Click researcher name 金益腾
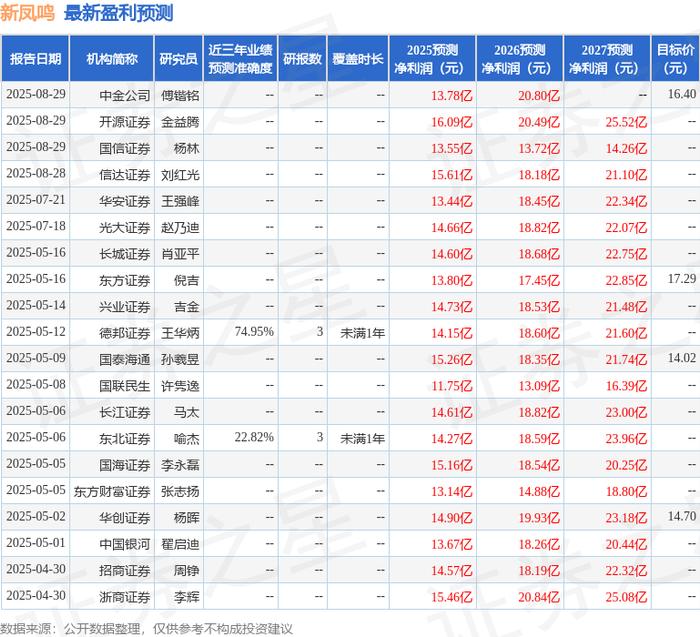This screenshot has width=700, height=637. click(180, 122)
